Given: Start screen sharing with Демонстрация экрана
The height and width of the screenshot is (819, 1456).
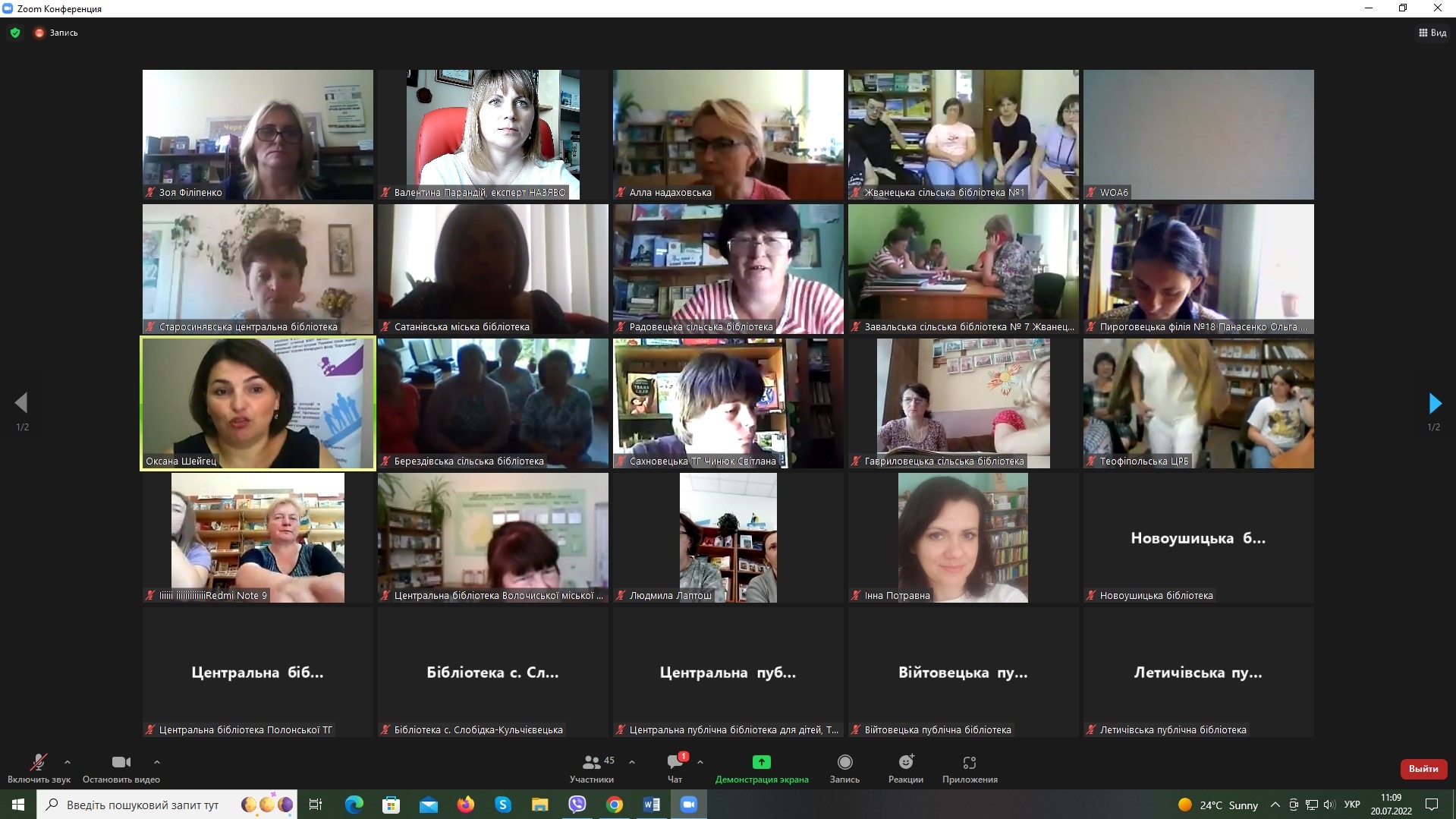Looking at the screenshot, I should tap(761, 767).
